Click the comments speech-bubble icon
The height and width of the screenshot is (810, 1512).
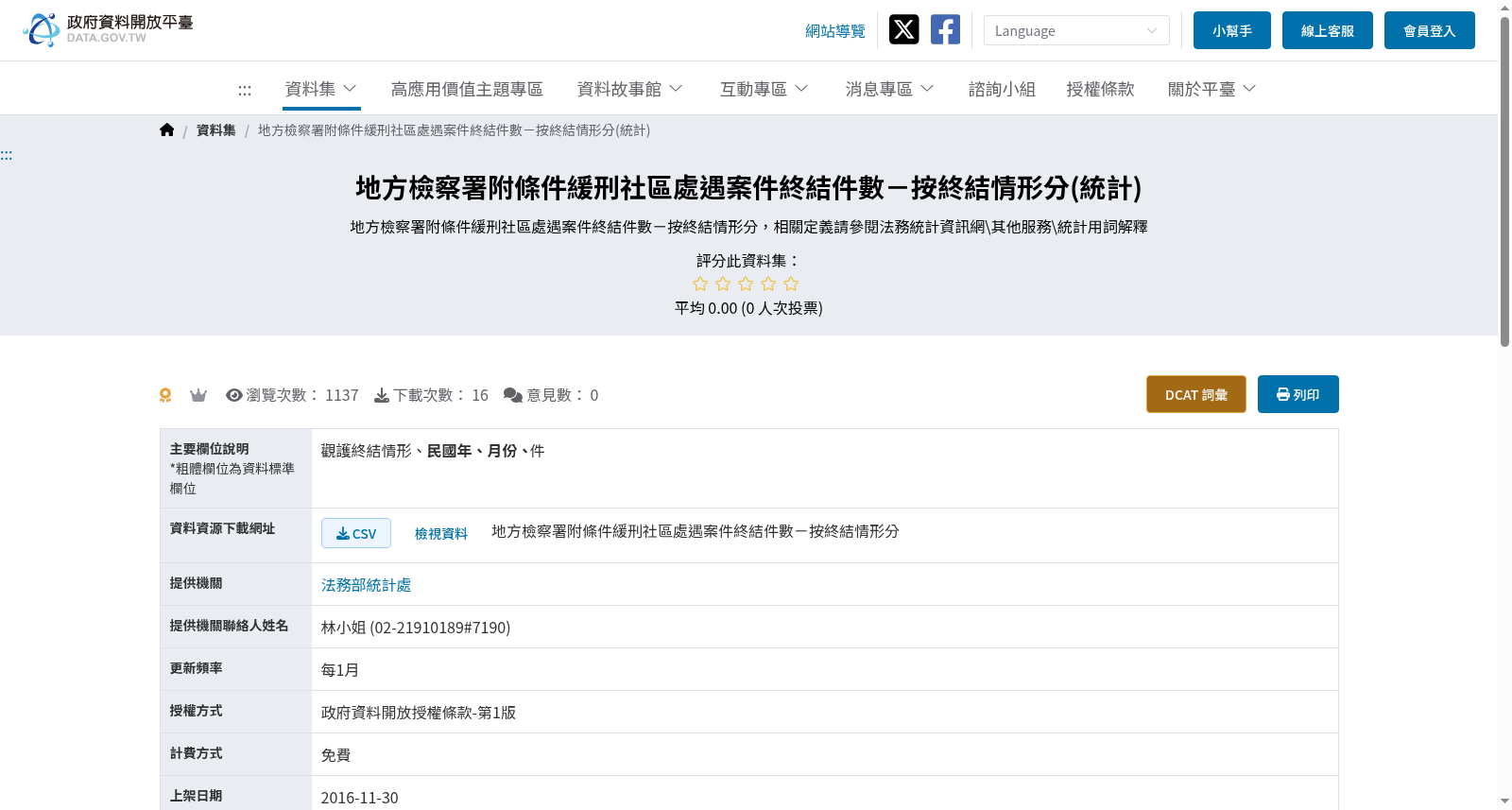click(513, 395)
